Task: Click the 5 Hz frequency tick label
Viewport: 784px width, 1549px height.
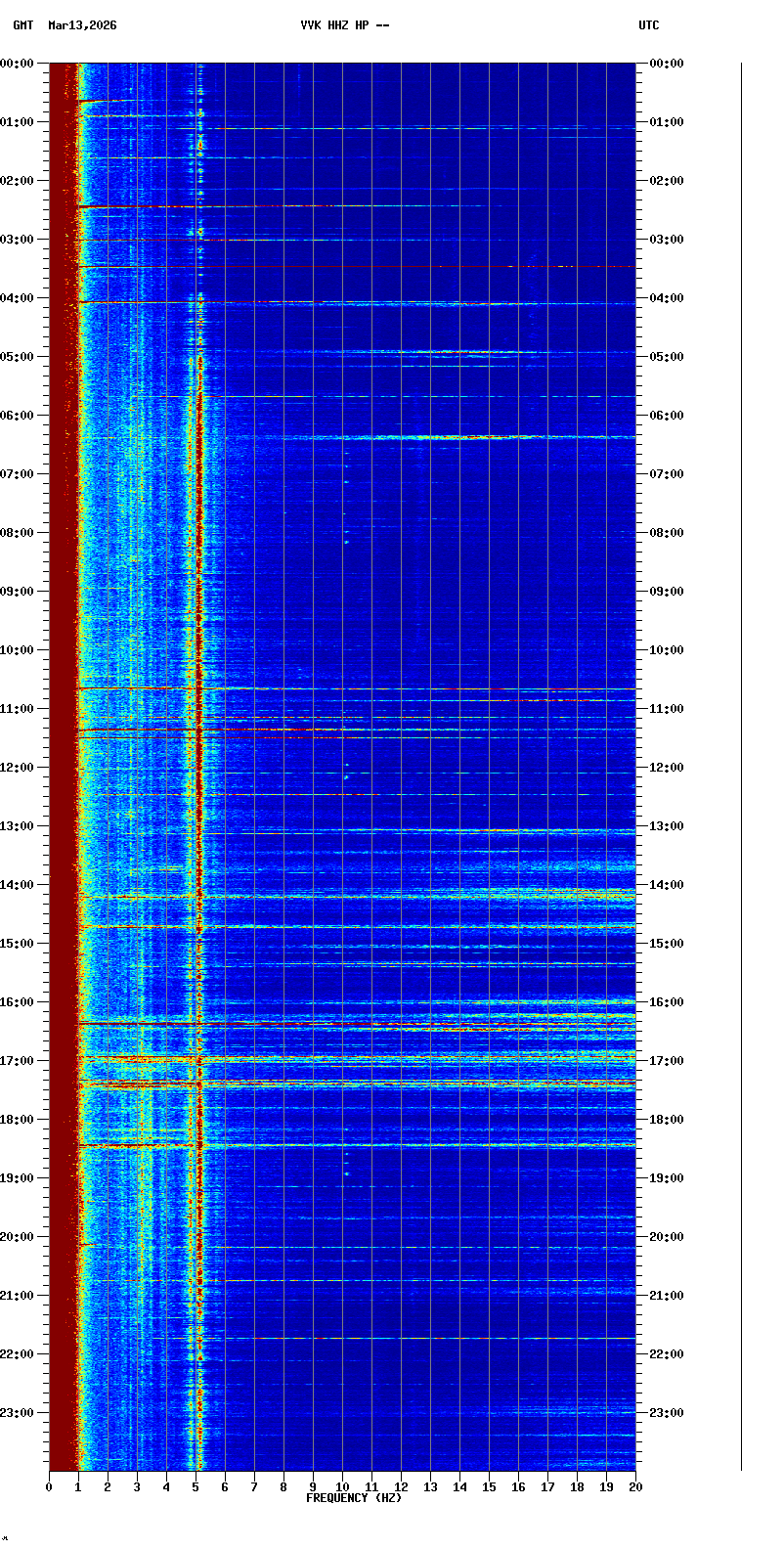Action: pos(196,1487)
